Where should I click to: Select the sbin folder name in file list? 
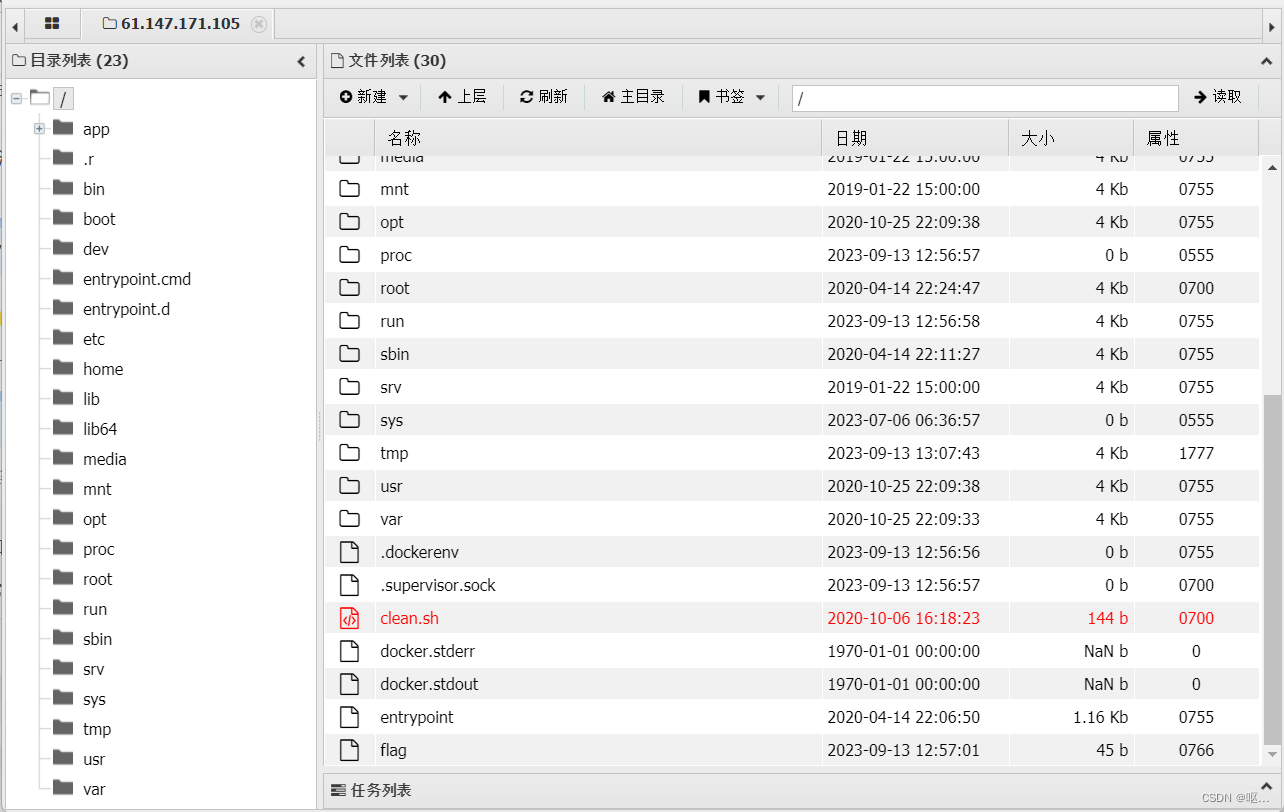395,354
